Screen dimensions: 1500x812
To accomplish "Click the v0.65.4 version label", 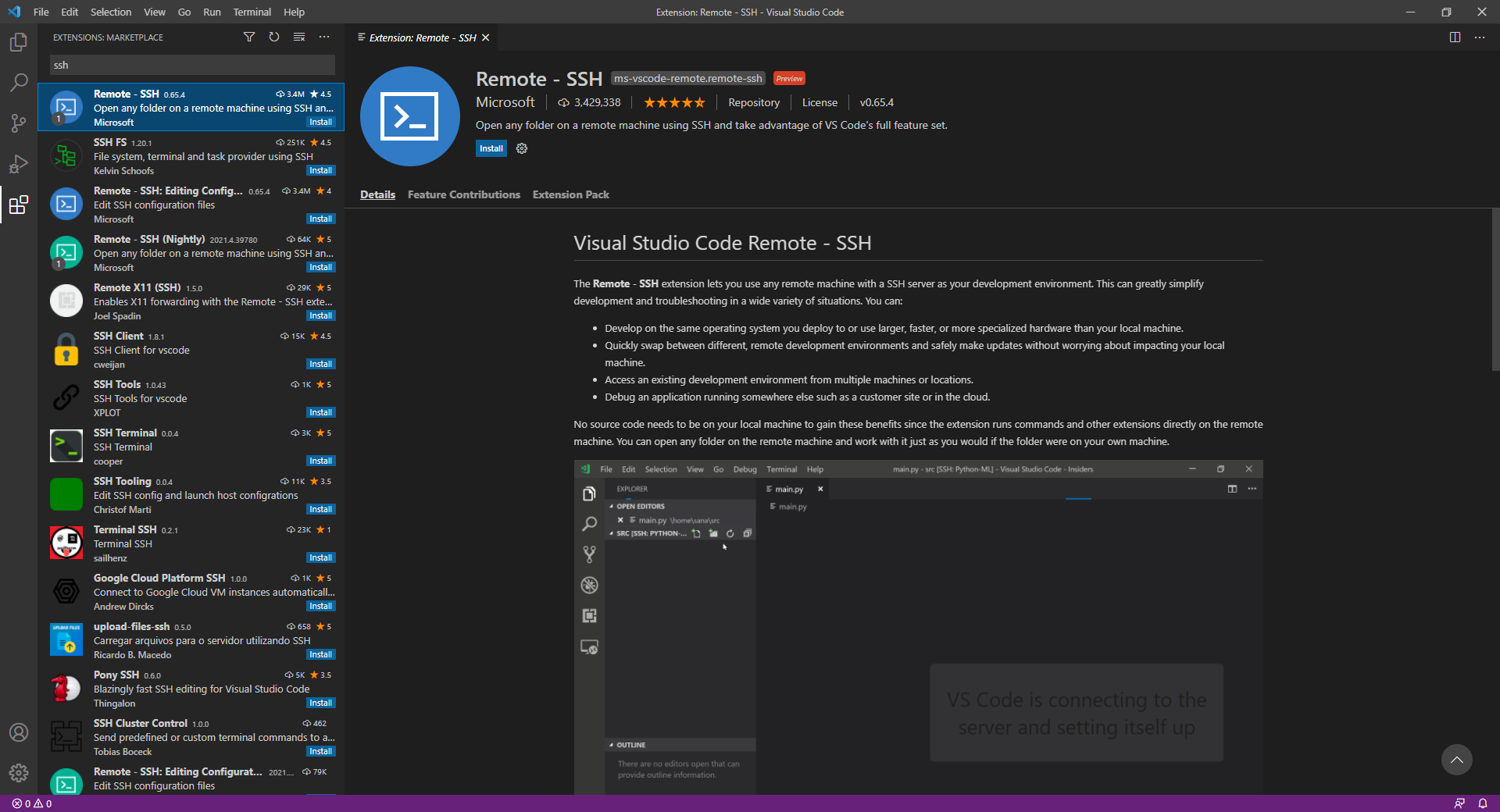I will [877, 102].
